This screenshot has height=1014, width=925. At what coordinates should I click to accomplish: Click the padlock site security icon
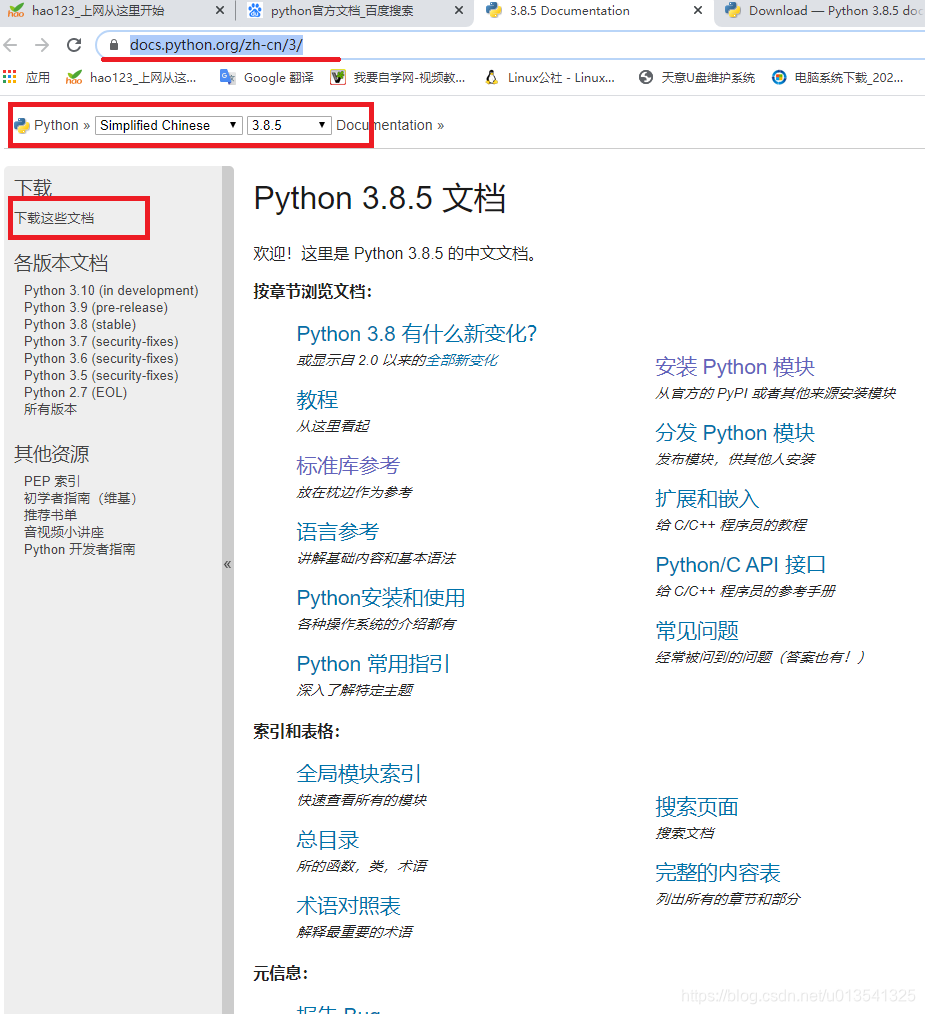tap(114, 45)
